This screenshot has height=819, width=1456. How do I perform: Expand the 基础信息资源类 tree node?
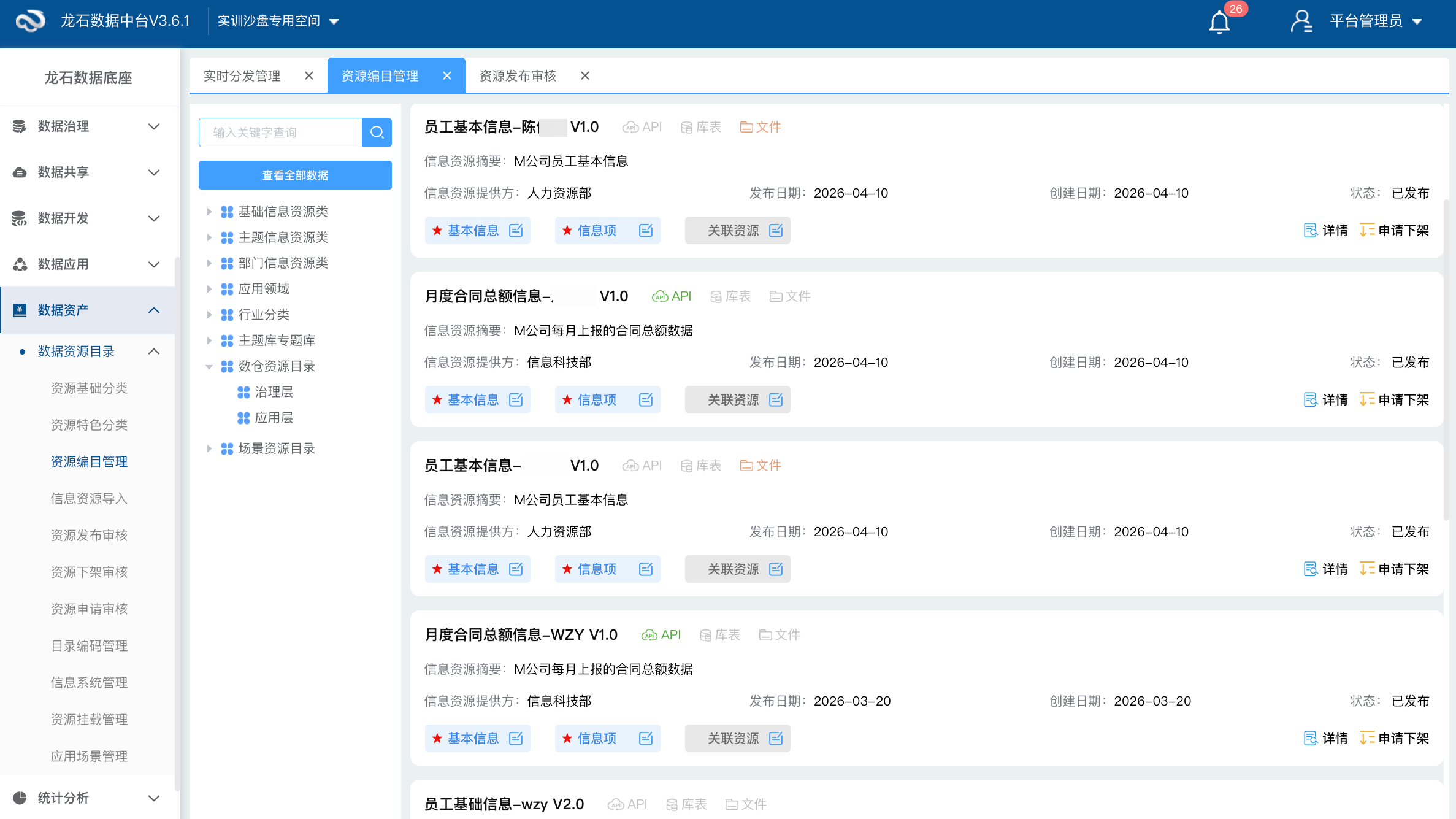click(x=209, y=211)
